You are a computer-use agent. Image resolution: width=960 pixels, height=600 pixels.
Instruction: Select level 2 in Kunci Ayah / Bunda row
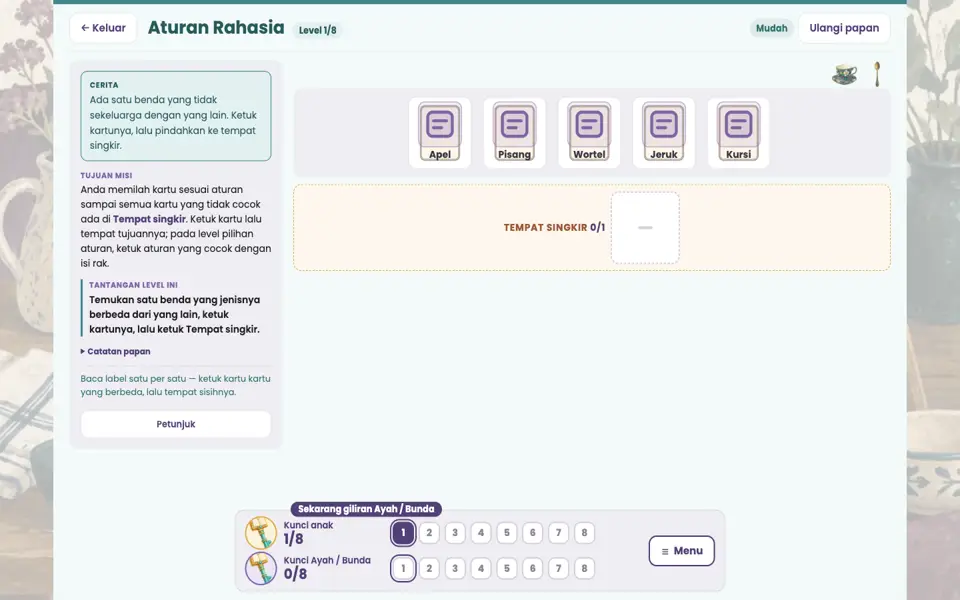[429, 568]
